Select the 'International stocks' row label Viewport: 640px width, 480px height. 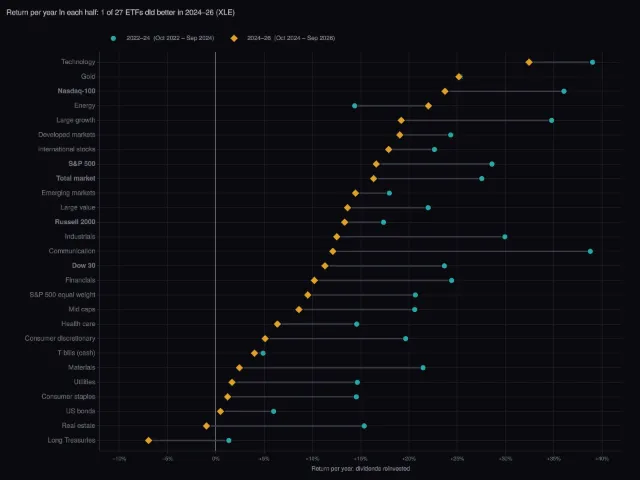point(67,149)
